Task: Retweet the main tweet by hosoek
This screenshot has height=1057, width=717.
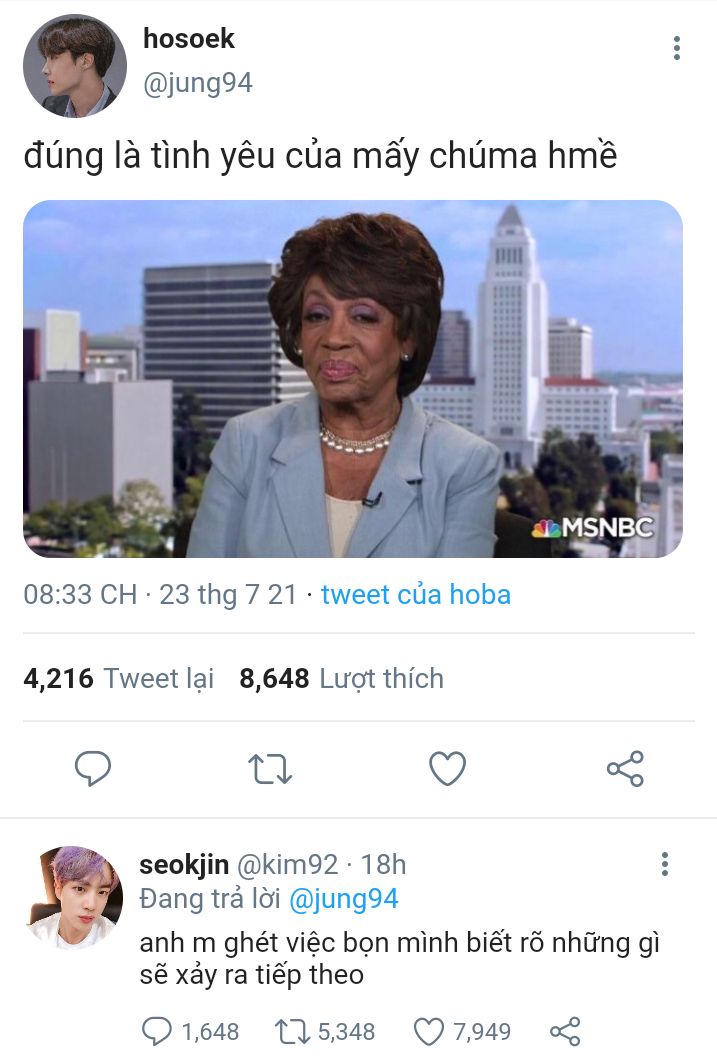Action: click(270, 768)
